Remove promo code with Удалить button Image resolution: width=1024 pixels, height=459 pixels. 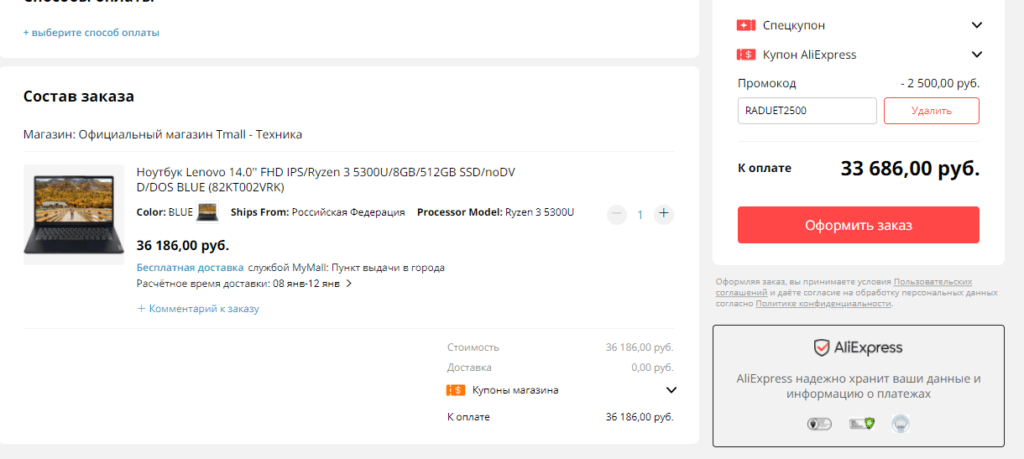coord(931,111)
